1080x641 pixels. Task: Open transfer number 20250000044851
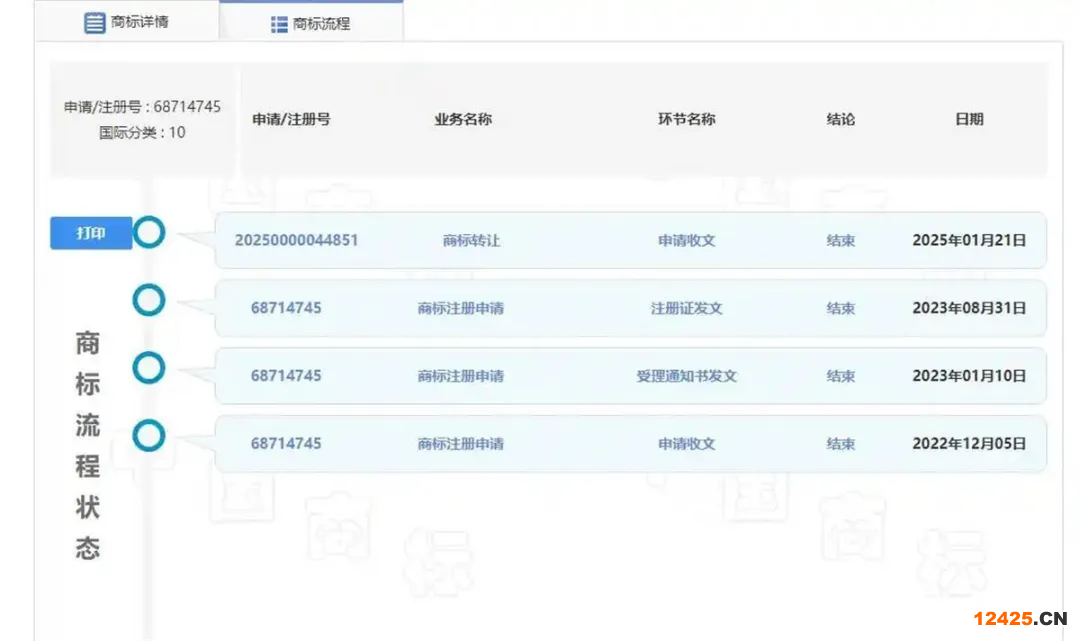tap(296, 240)
